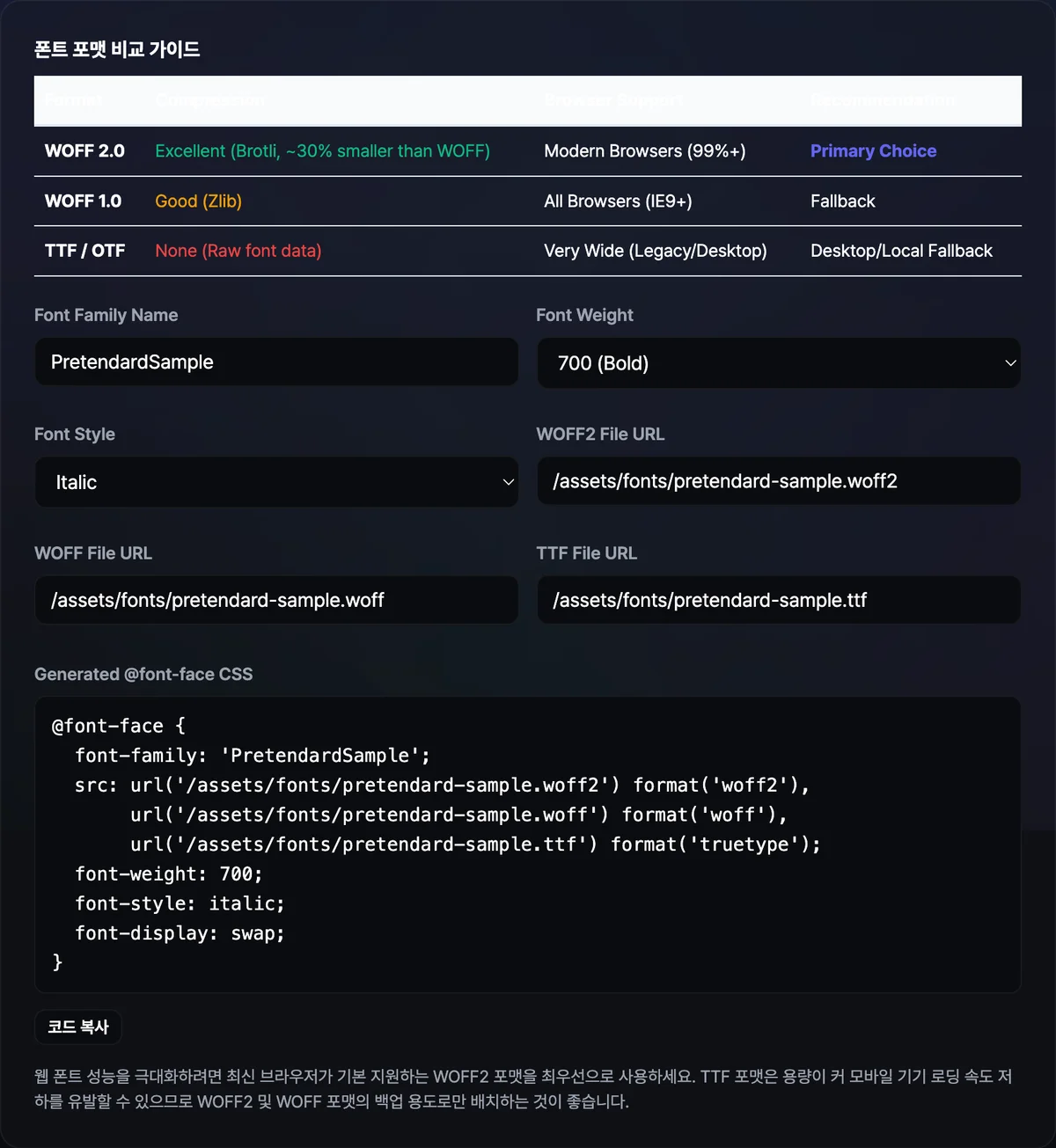The image size is (1056, 1148).
Task: Click the 'Font Weight' label
Action: (584, 315)
